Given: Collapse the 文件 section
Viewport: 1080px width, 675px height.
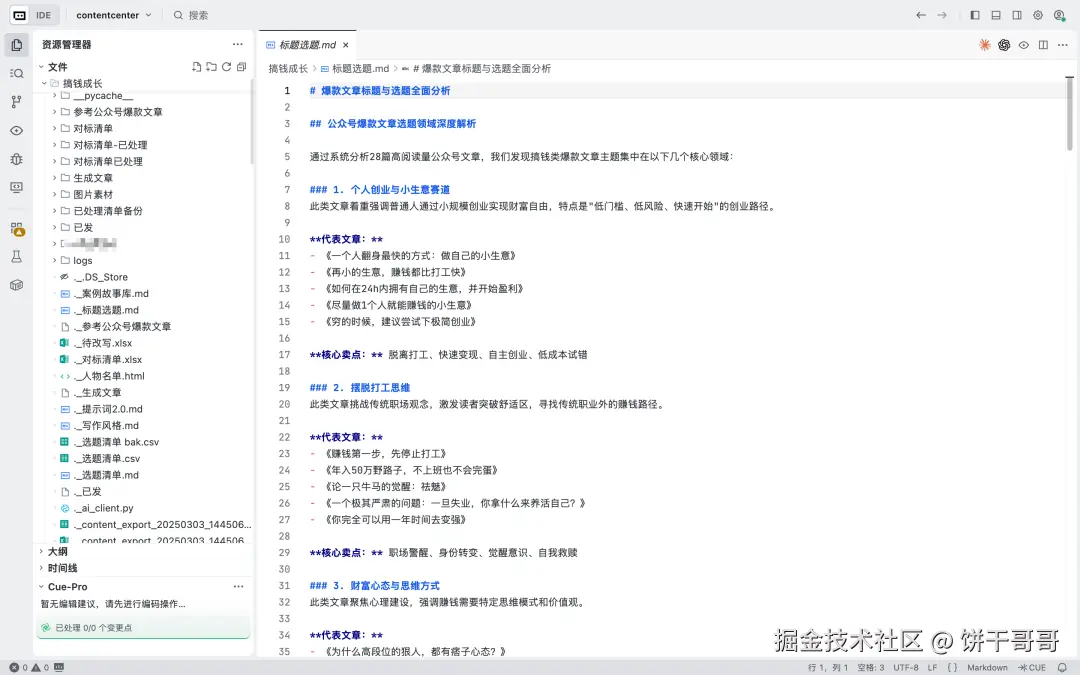Looking at the screenshot, I should click(x=41, y=67).
